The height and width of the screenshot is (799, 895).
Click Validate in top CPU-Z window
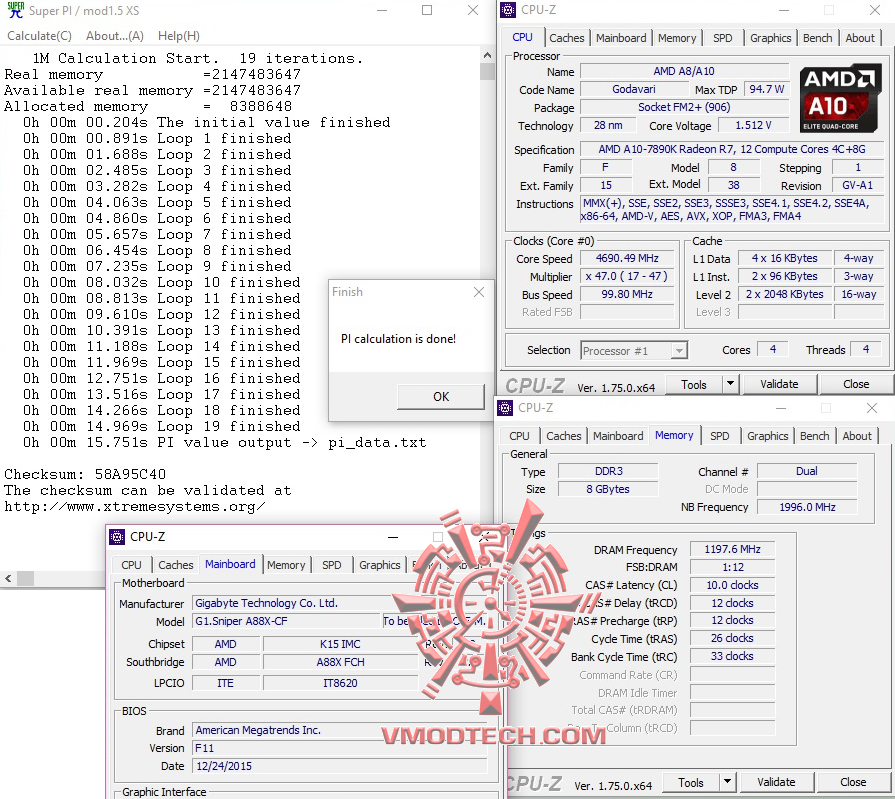click(x=779, y=385)
